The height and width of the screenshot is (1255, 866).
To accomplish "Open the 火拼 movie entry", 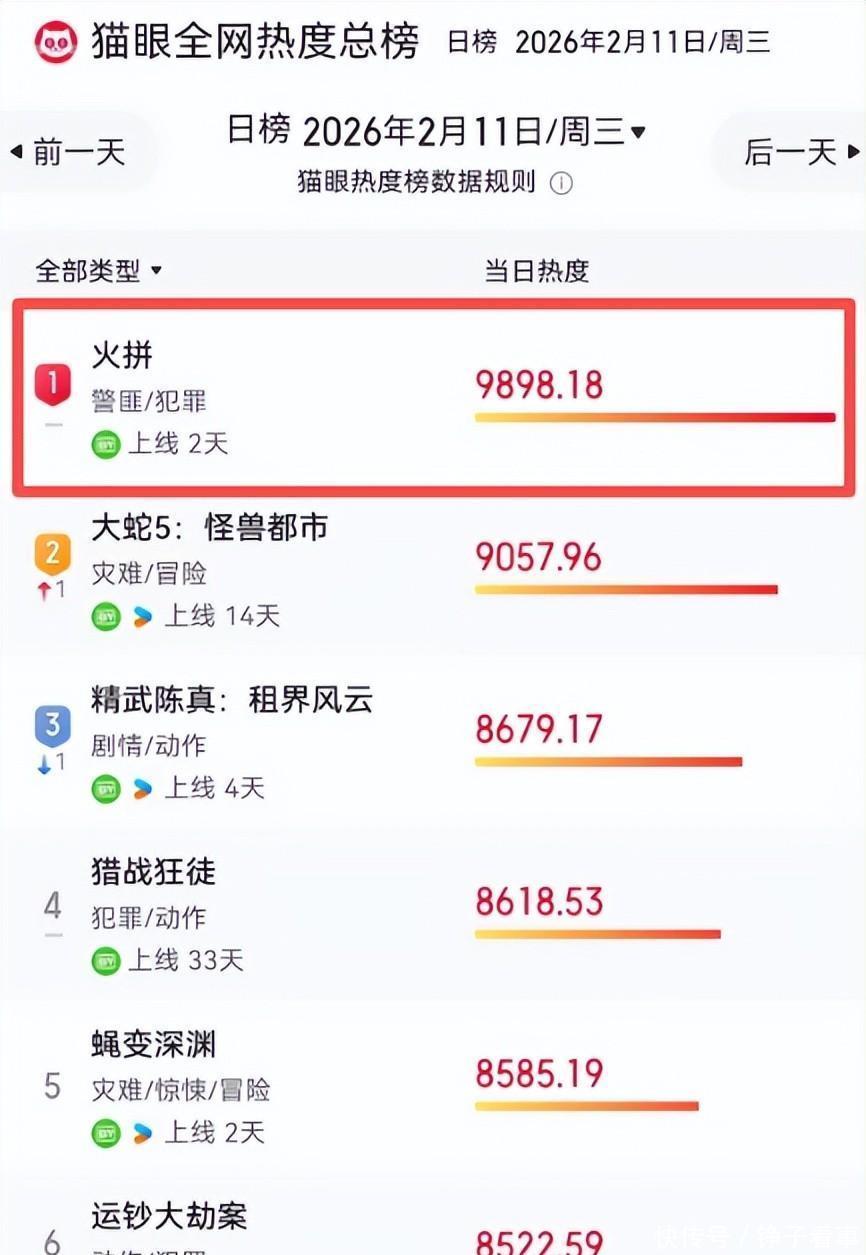I will [122, 355].
